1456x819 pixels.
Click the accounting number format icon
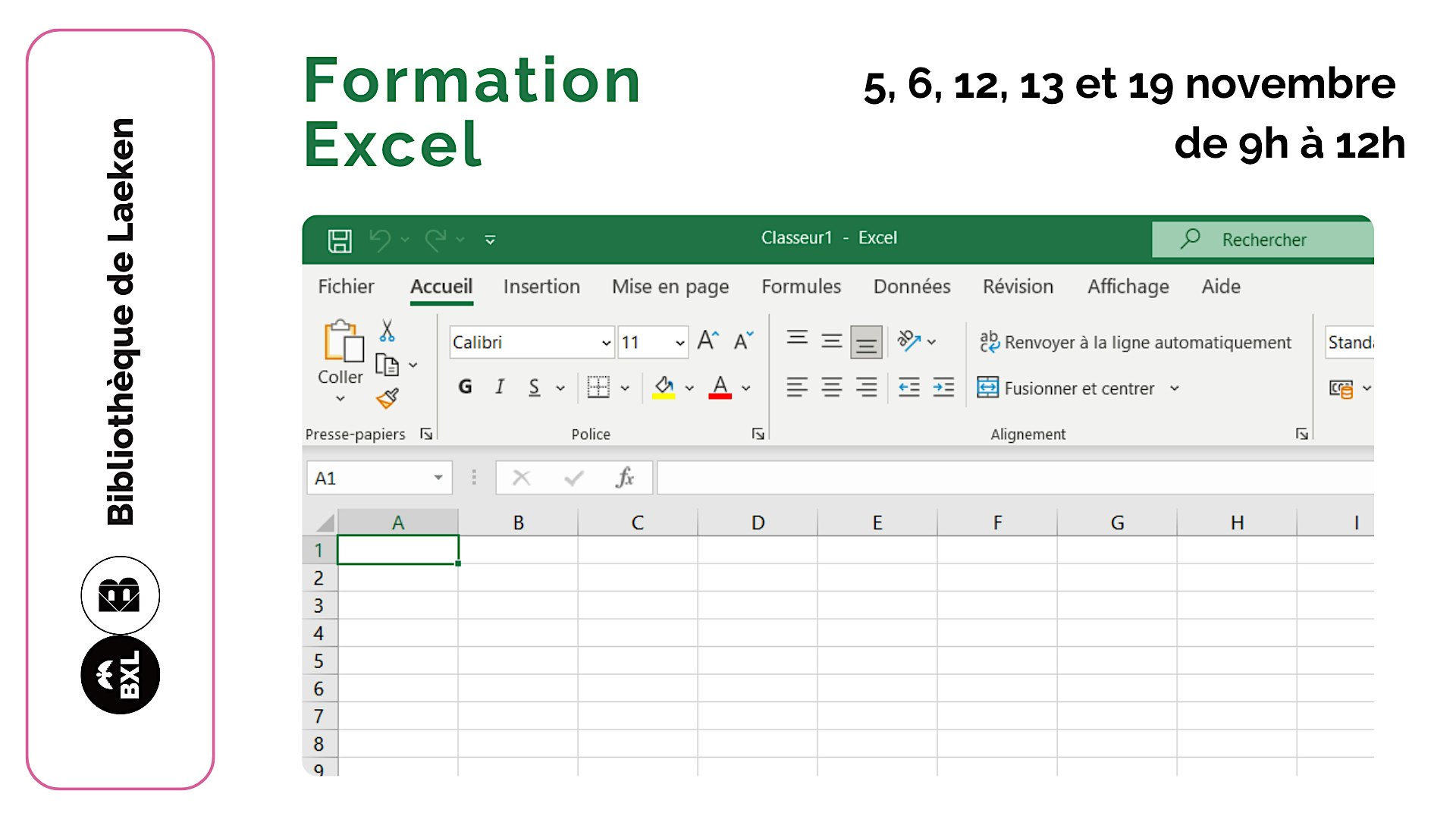[x=1341, y=389]
